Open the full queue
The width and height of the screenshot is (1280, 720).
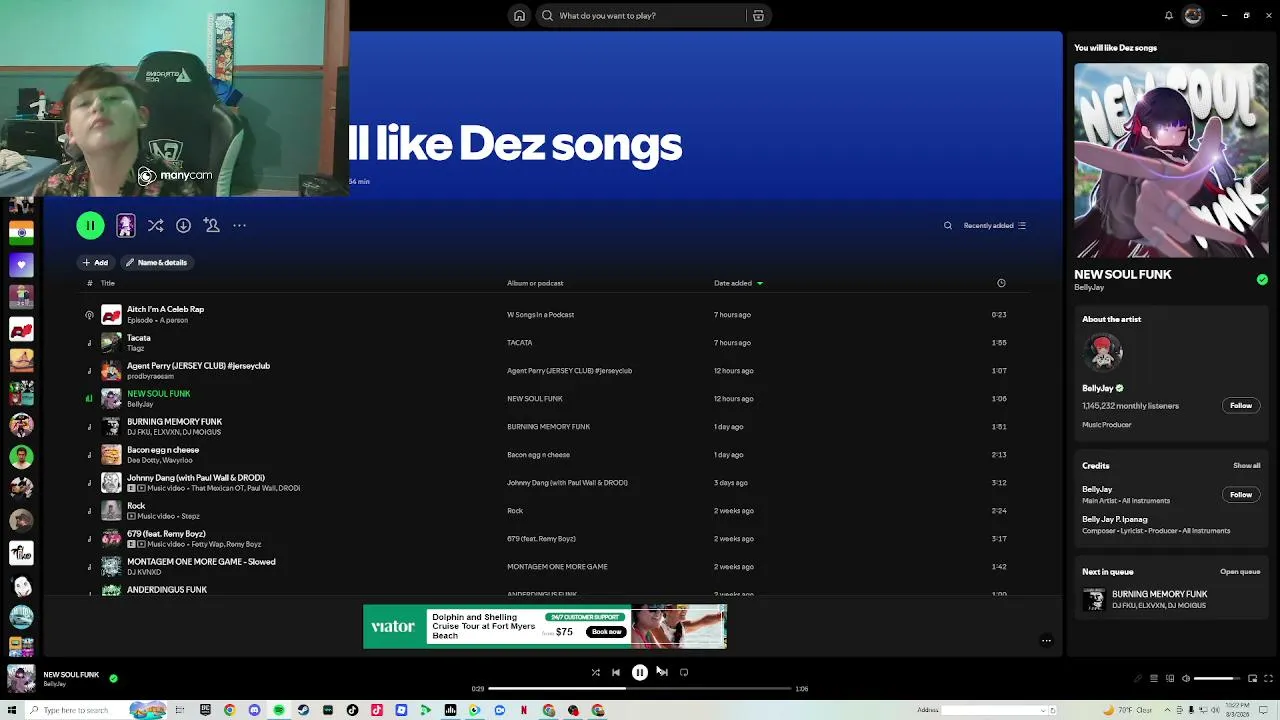click(x=1240, y=572)
